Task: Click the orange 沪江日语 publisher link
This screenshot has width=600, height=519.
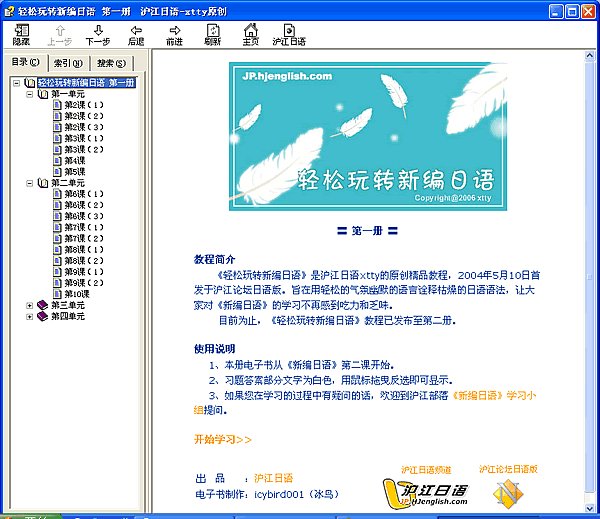Action: coord(274,478)
